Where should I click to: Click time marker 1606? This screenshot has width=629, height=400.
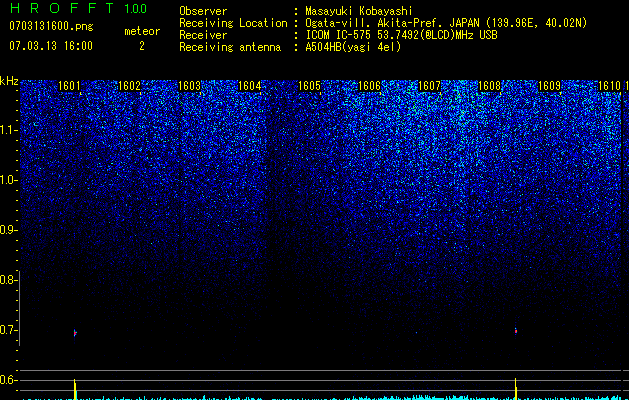(x=369, y=86)
